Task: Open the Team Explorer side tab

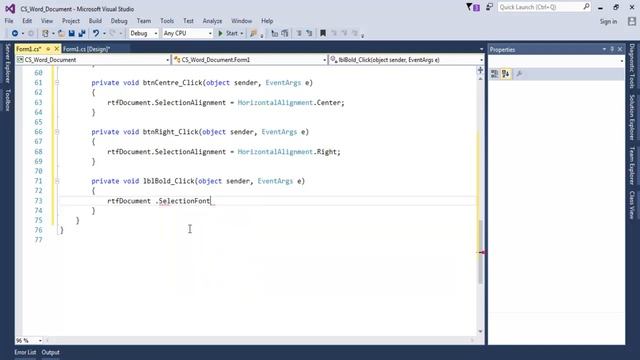Action: (632, 166)
